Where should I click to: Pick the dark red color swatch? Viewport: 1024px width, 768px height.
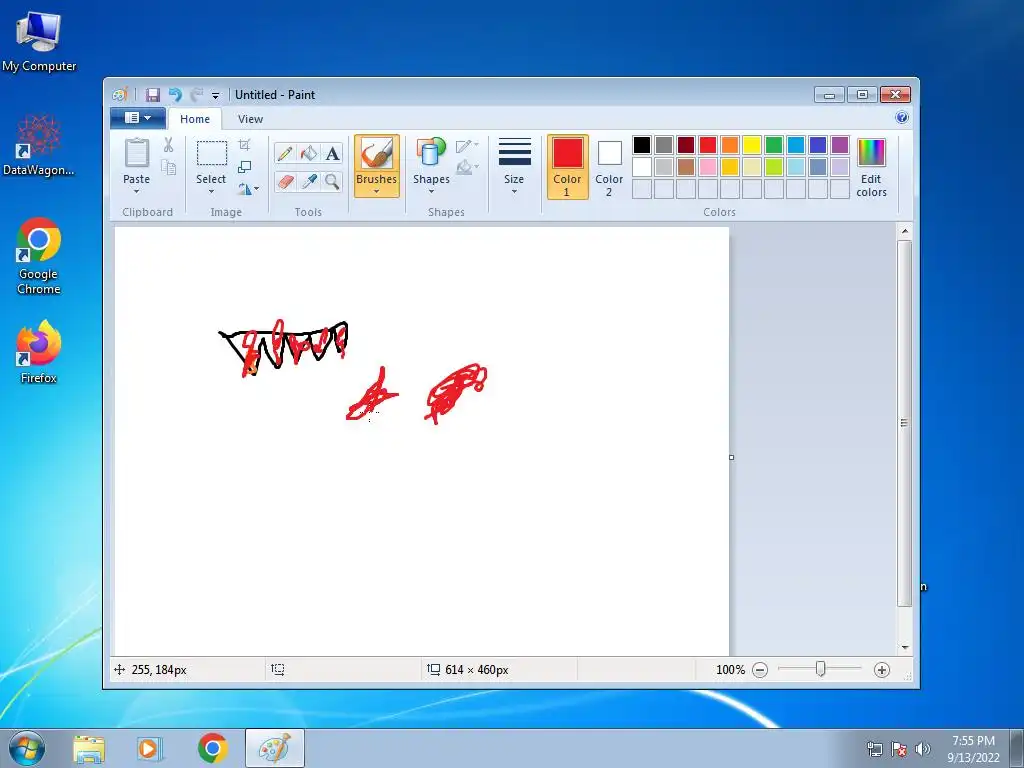[686, 144]
